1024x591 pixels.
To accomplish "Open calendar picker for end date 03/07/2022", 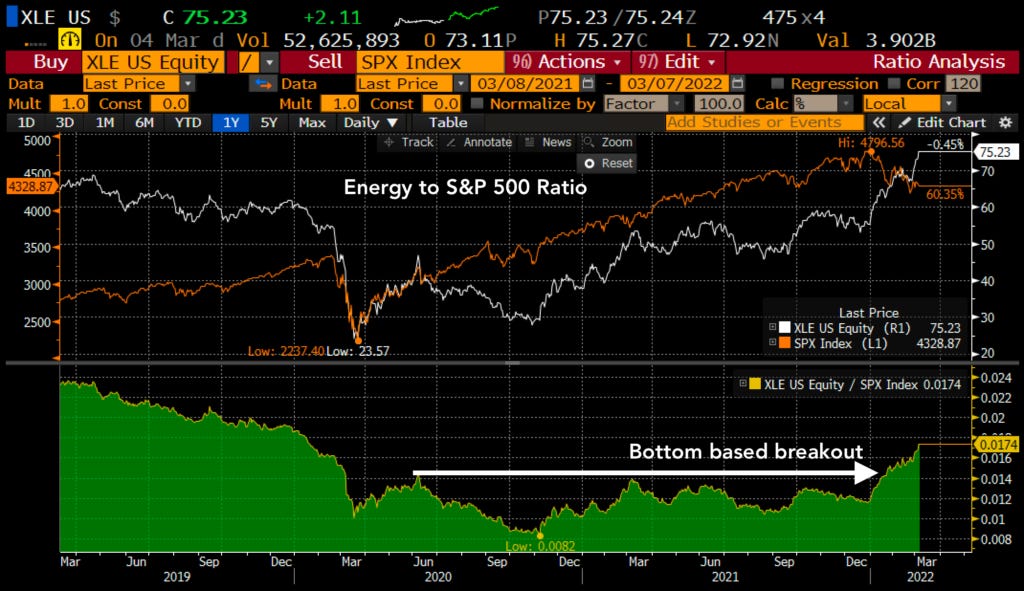I will 738,84.
